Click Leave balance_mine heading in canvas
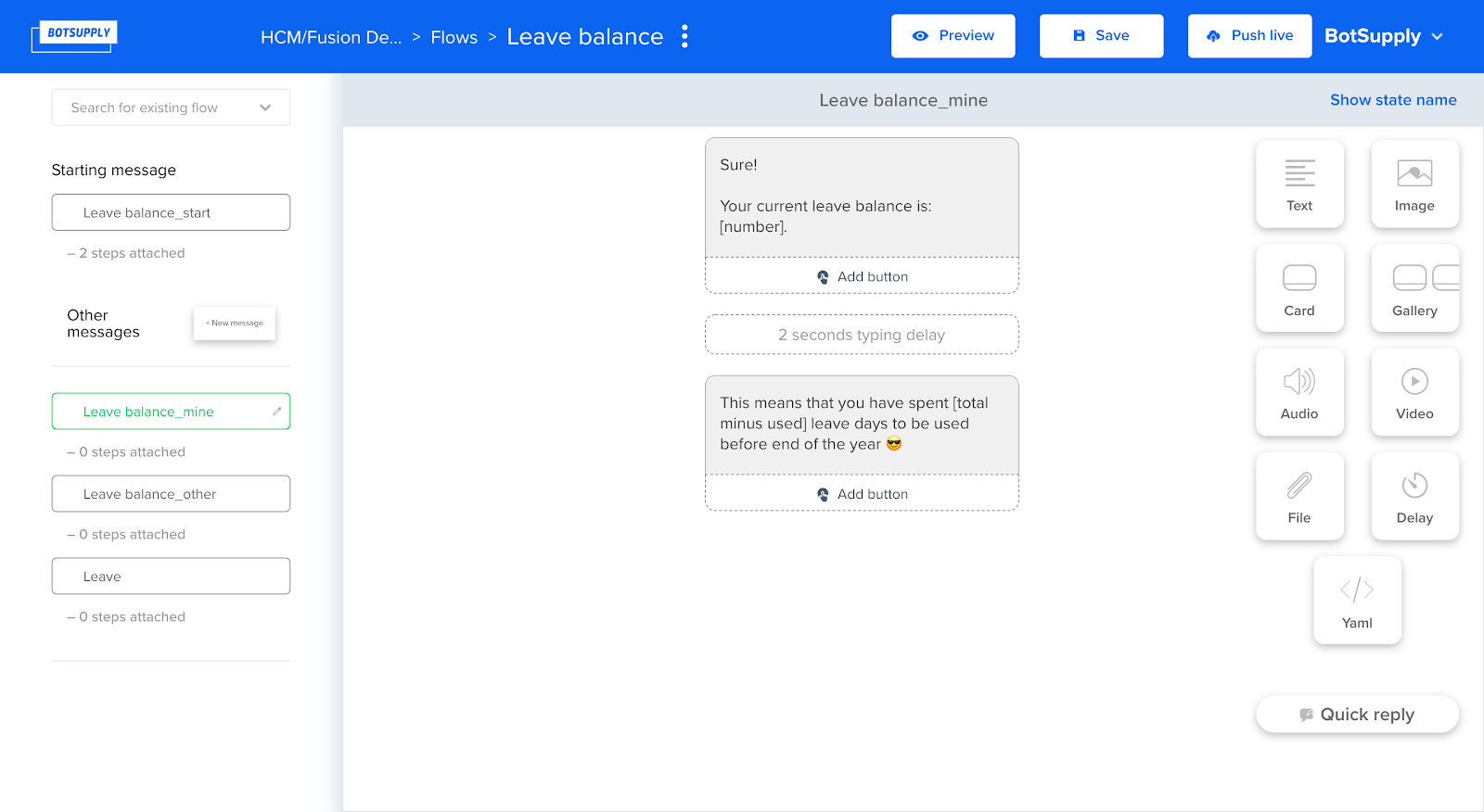The width and height of the screenshot is (1484, 812). (x=903, y=100)
